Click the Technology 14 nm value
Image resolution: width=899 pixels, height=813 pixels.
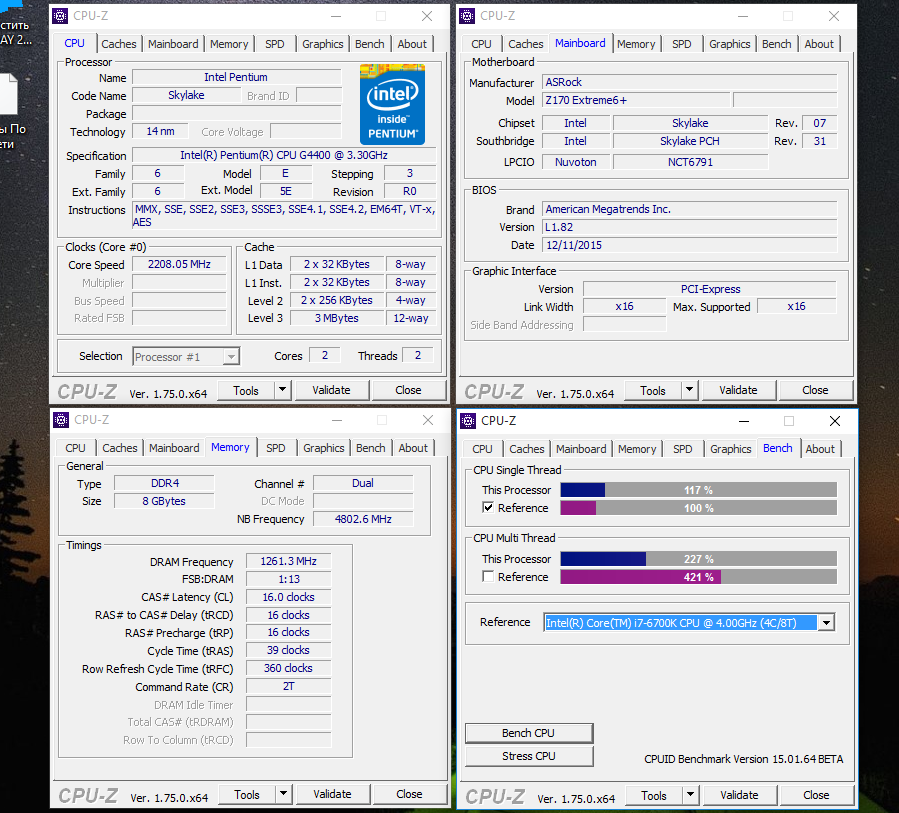coord(160,131)
